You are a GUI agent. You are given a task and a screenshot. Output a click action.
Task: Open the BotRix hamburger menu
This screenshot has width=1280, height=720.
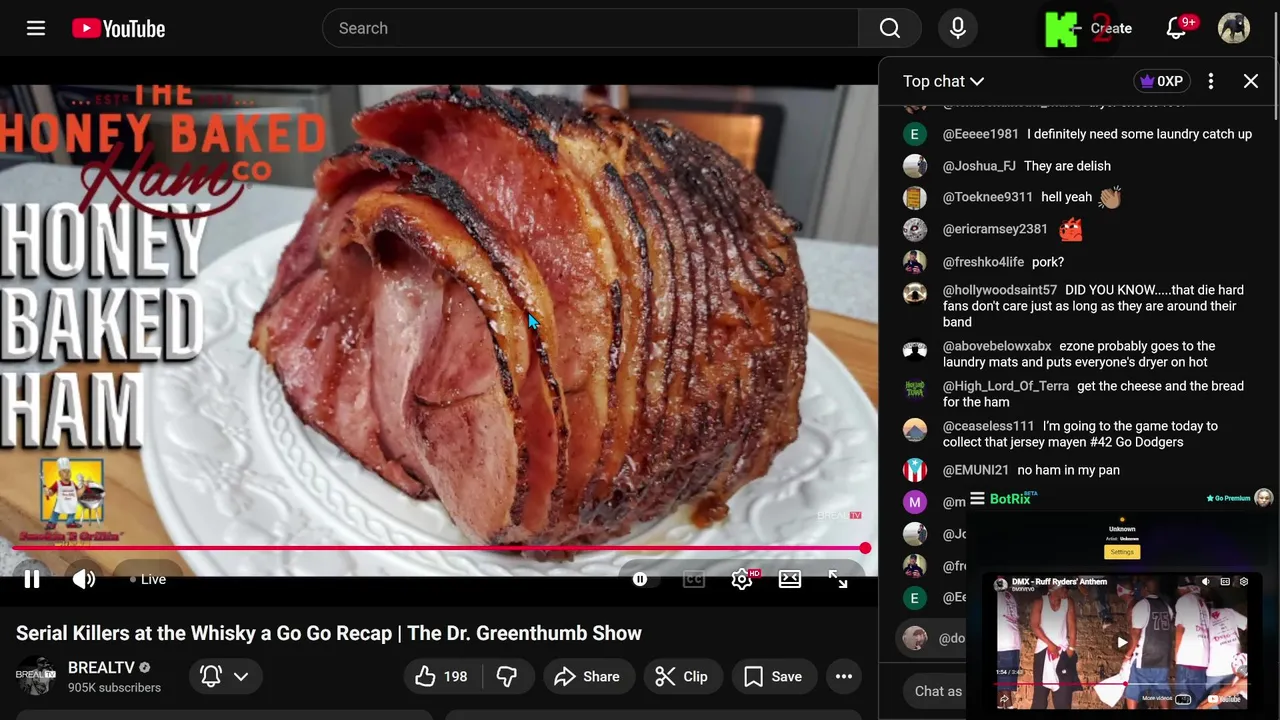click(x=977, y=498)
